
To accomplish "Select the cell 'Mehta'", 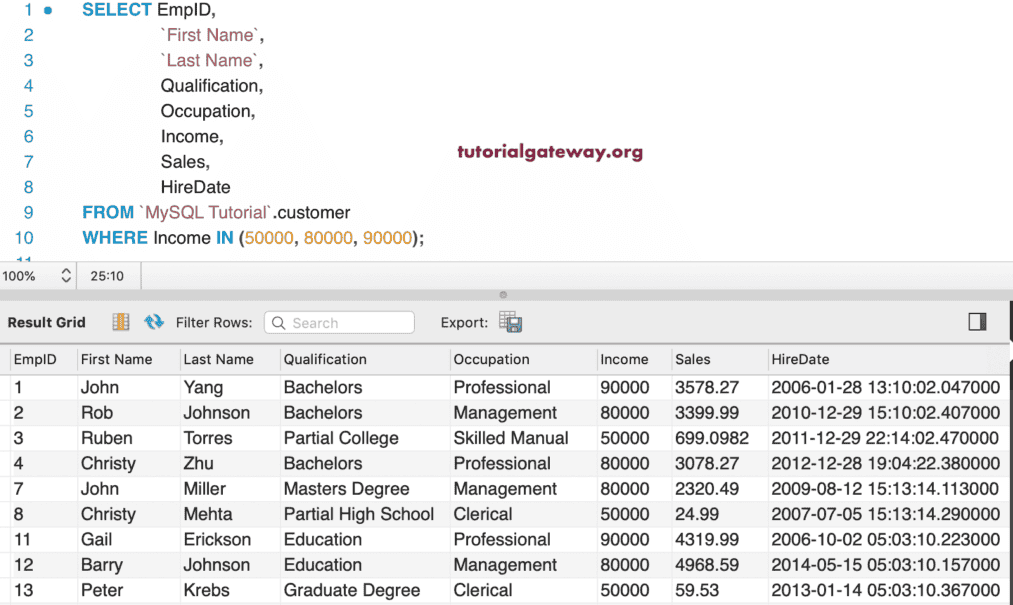I will pyautogui.click(x=207, y=514).
